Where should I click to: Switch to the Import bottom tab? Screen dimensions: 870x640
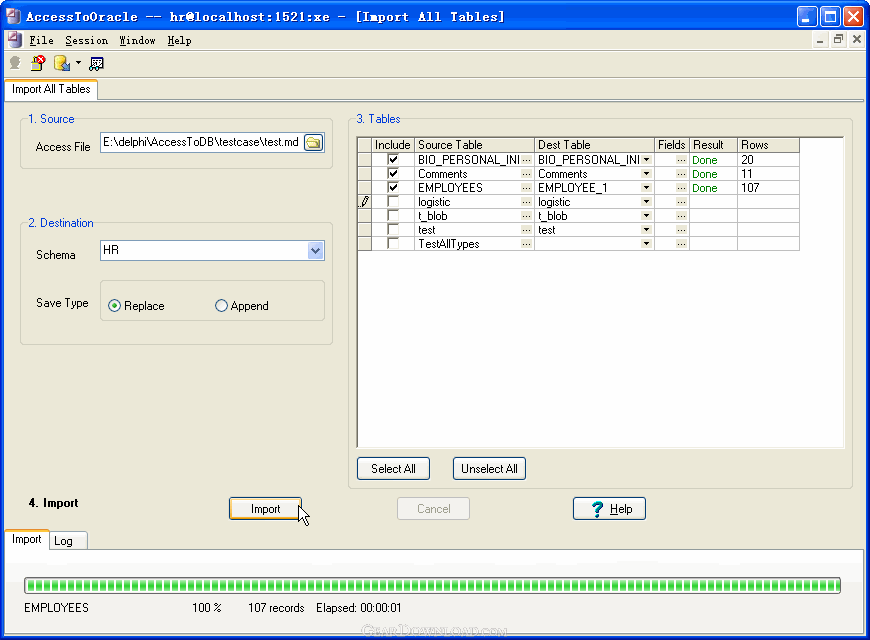(27, 540)
